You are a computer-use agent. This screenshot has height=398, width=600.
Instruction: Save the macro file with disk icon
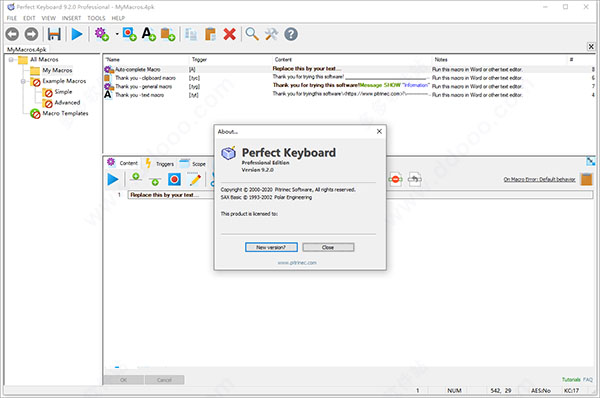click(54, 34)
